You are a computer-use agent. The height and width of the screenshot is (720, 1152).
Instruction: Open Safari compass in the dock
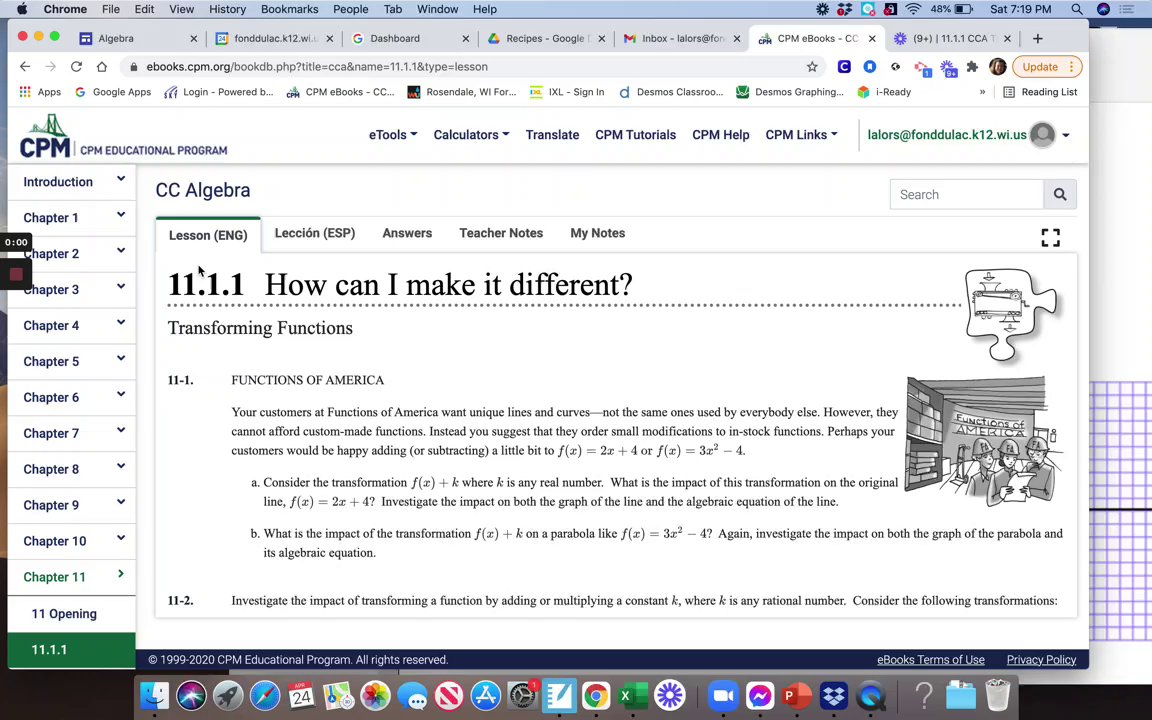(264, 695)
